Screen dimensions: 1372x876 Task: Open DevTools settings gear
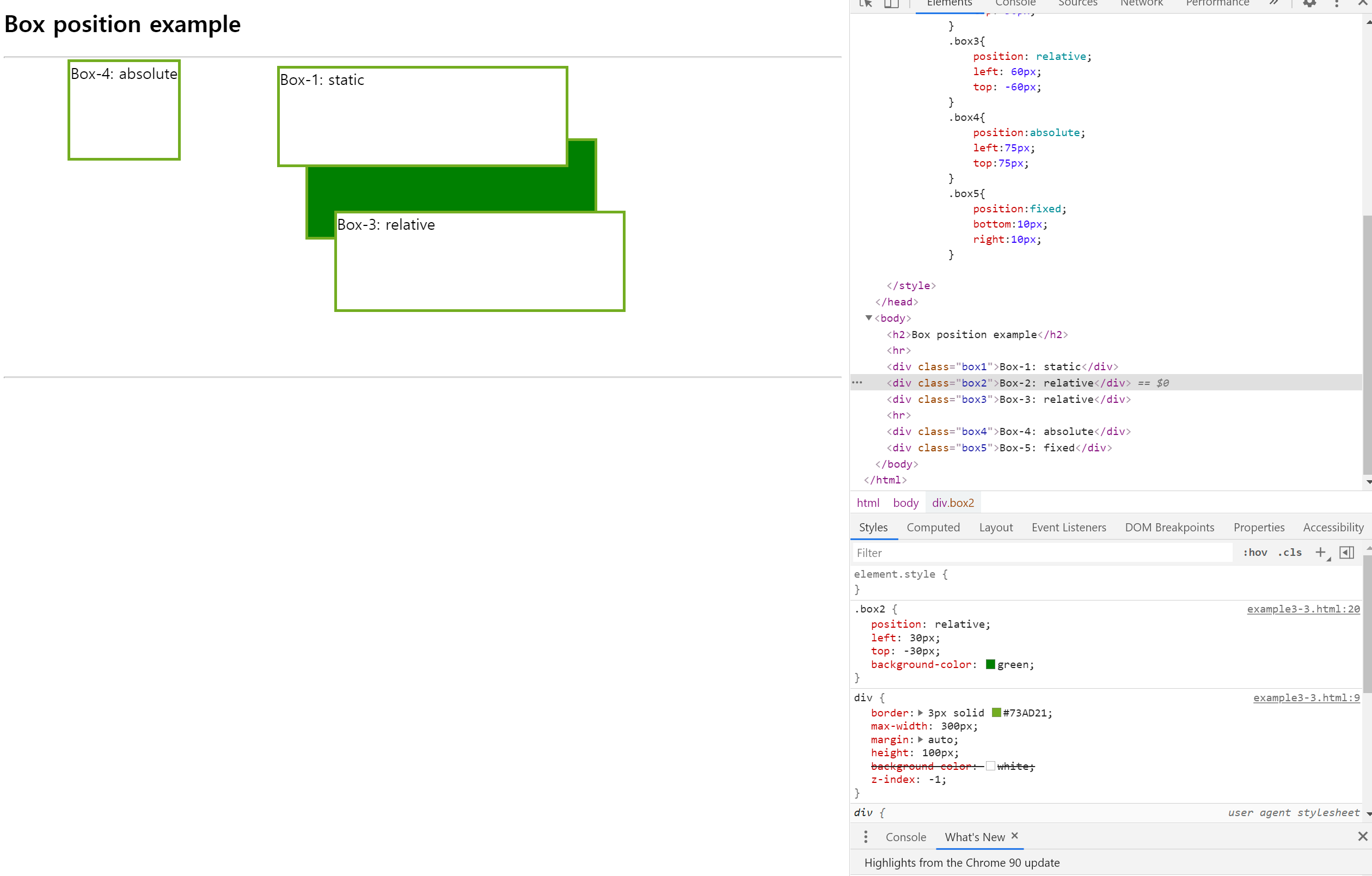tap(1309, 3)
